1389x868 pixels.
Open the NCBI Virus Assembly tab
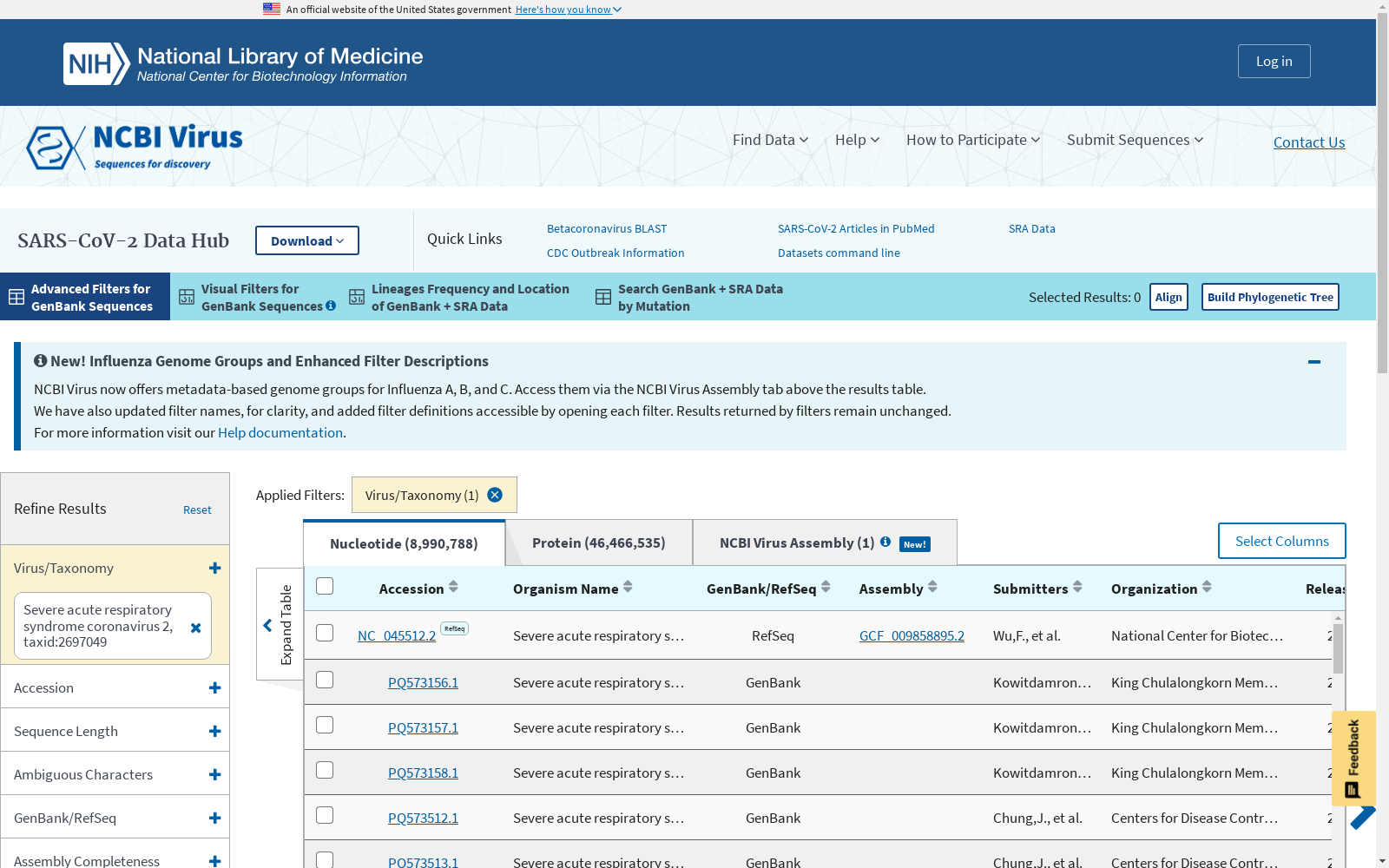[x=825, y=542]
